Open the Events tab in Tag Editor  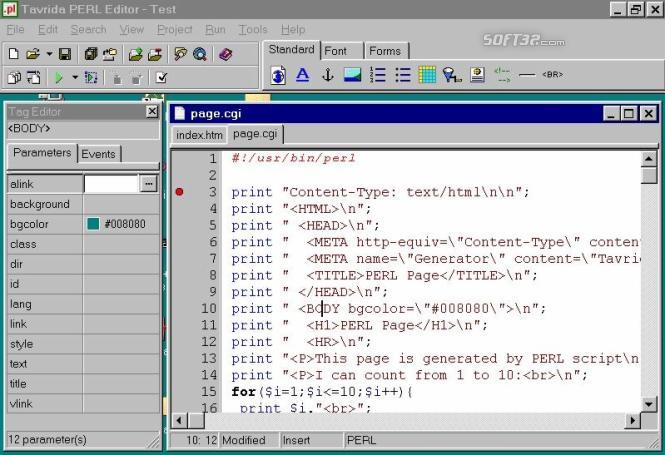pos(98,154)
